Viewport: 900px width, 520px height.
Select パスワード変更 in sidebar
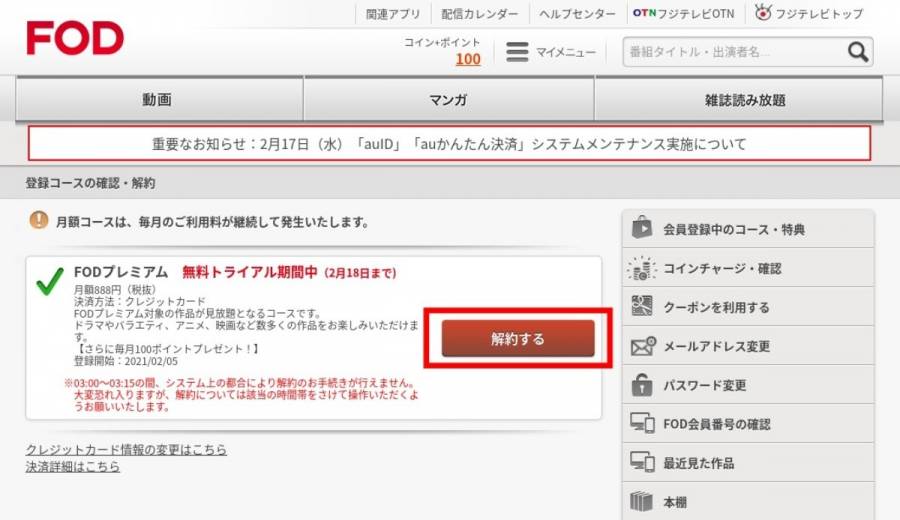(x=748, y=385)
